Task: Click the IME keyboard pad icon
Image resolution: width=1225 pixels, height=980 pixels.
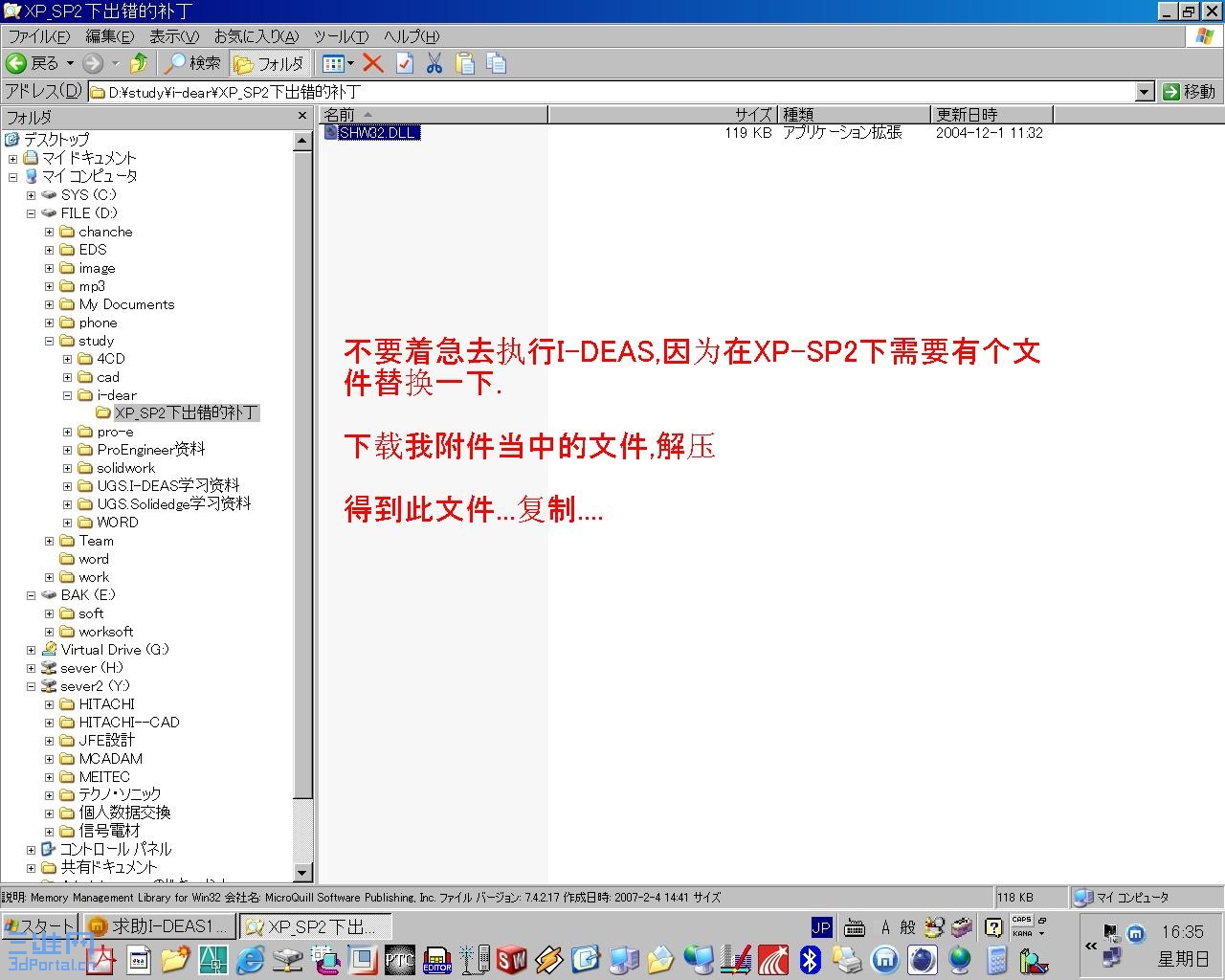Action: [x=855, y=926]
